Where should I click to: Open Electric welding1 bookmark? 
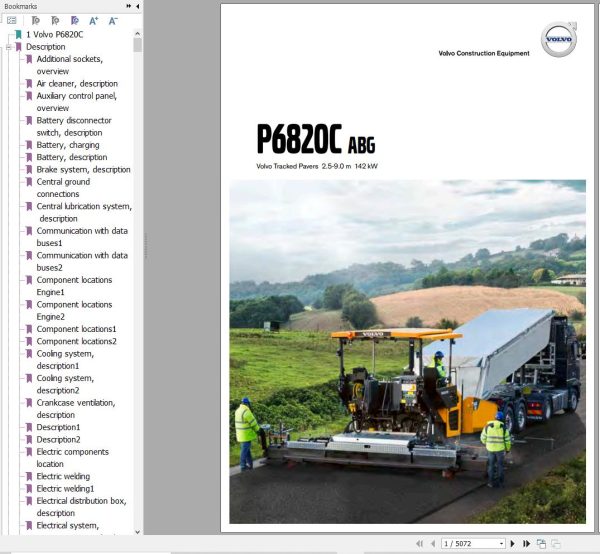[65, 488]
